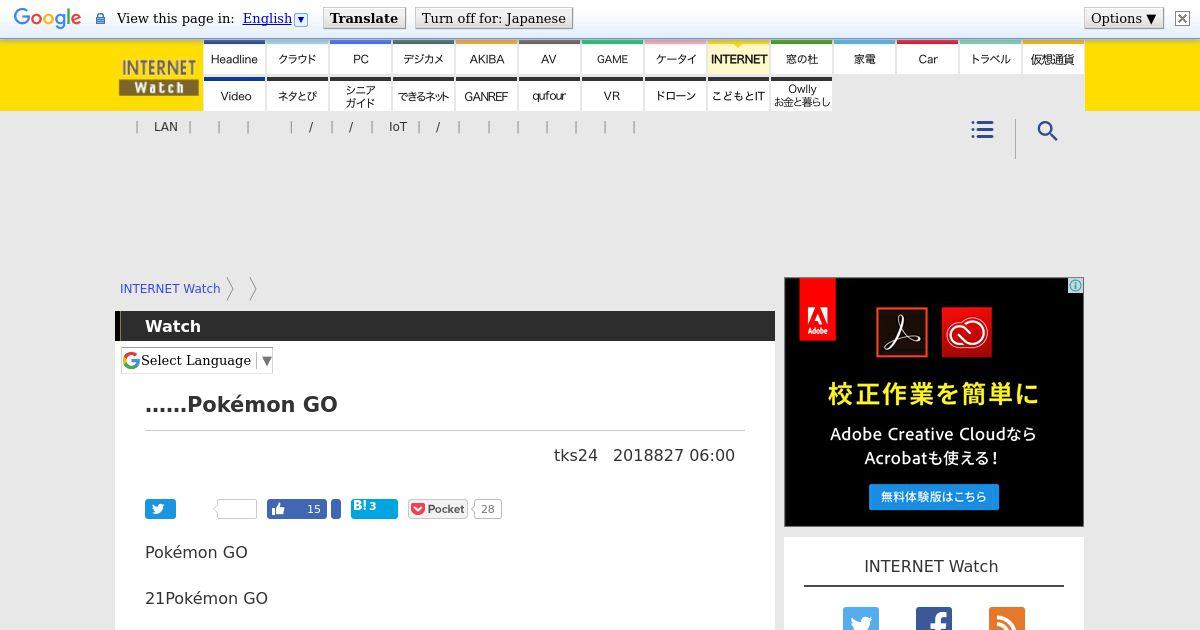Open the デジカメ tab
Screen dimensions: 1200x630
tap(423, 59)
